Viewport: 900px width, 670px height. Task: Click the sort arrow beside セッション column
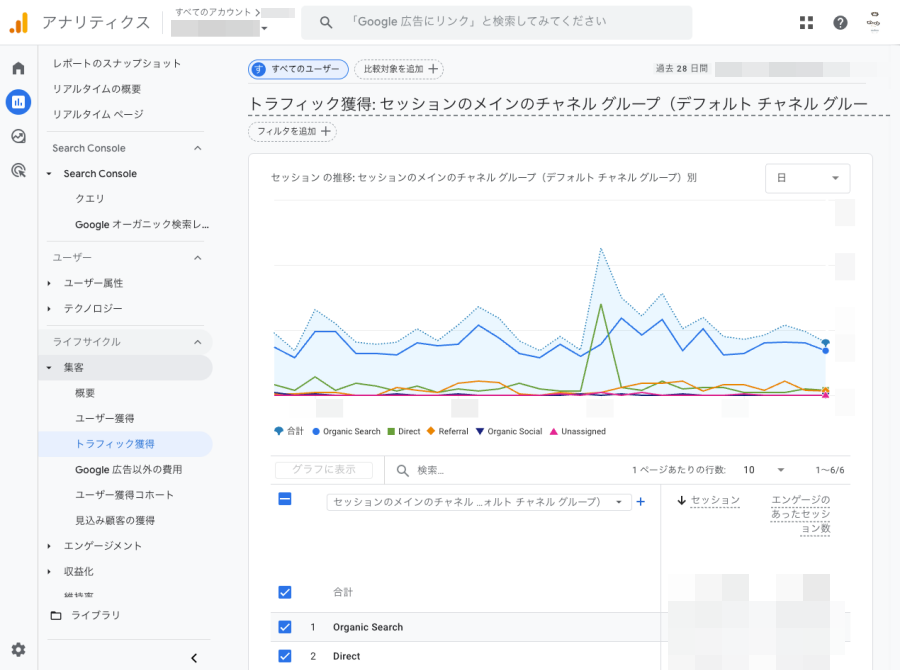pyautogui.click(x=681, y=501)
